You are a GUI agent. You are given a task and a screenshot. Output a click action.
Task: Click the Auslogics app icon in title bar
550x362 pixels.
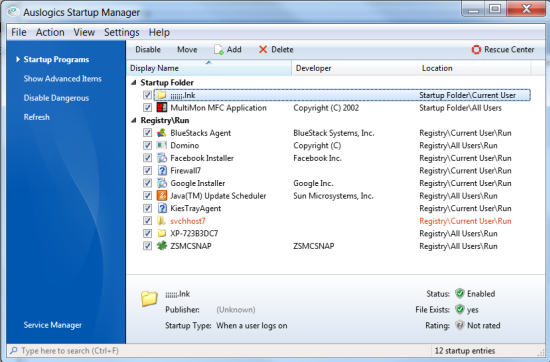[13, 12]
